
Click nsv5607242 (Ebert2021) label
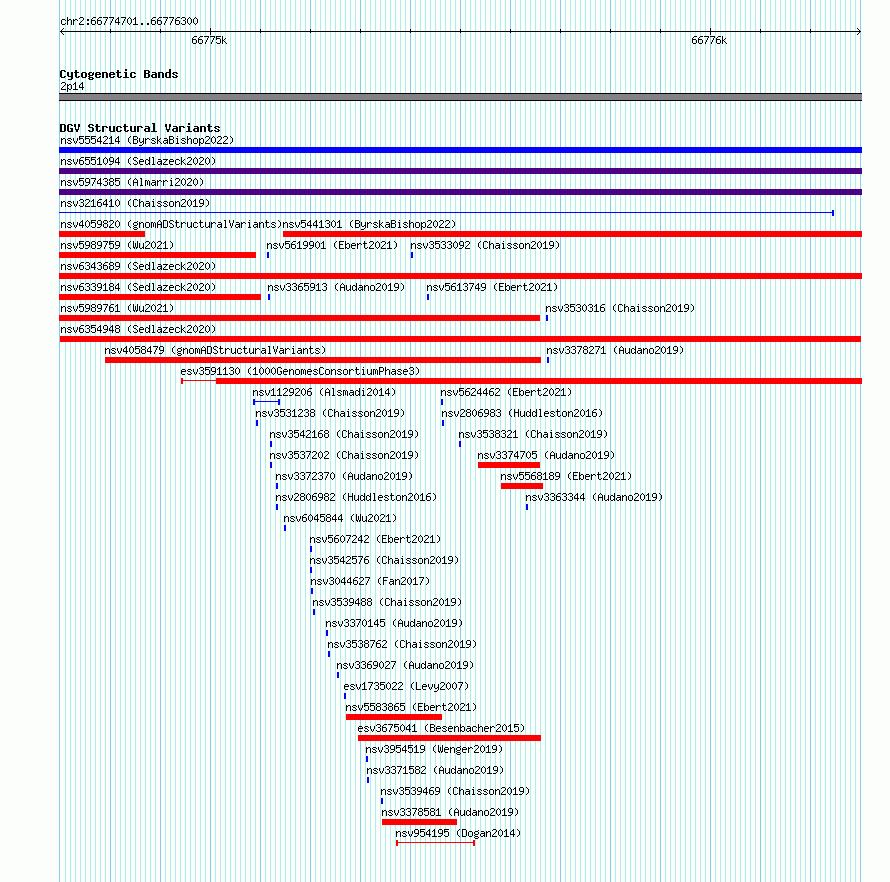click(x=375, y=539)
